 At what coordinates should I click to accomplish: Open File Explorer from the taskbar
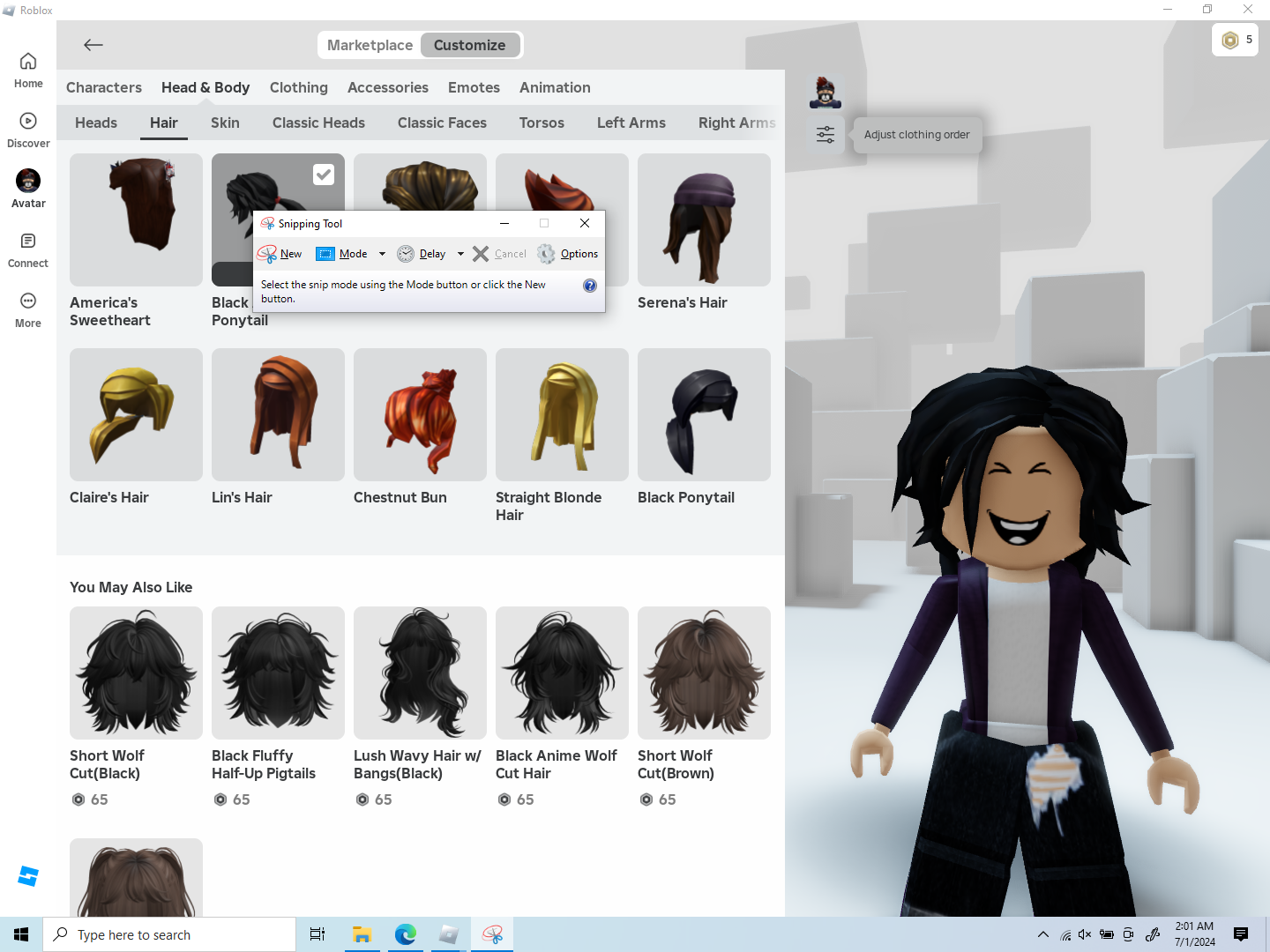tap(362, 934)
